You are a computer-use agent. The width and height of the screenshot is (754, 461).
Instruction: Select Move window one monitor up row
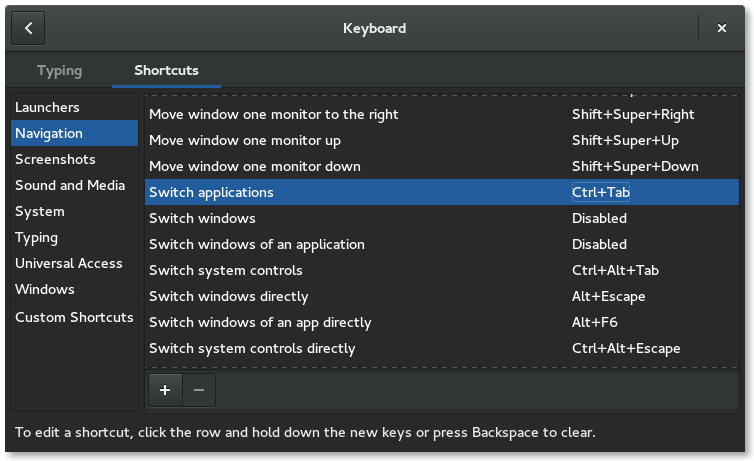click(245, 140)
